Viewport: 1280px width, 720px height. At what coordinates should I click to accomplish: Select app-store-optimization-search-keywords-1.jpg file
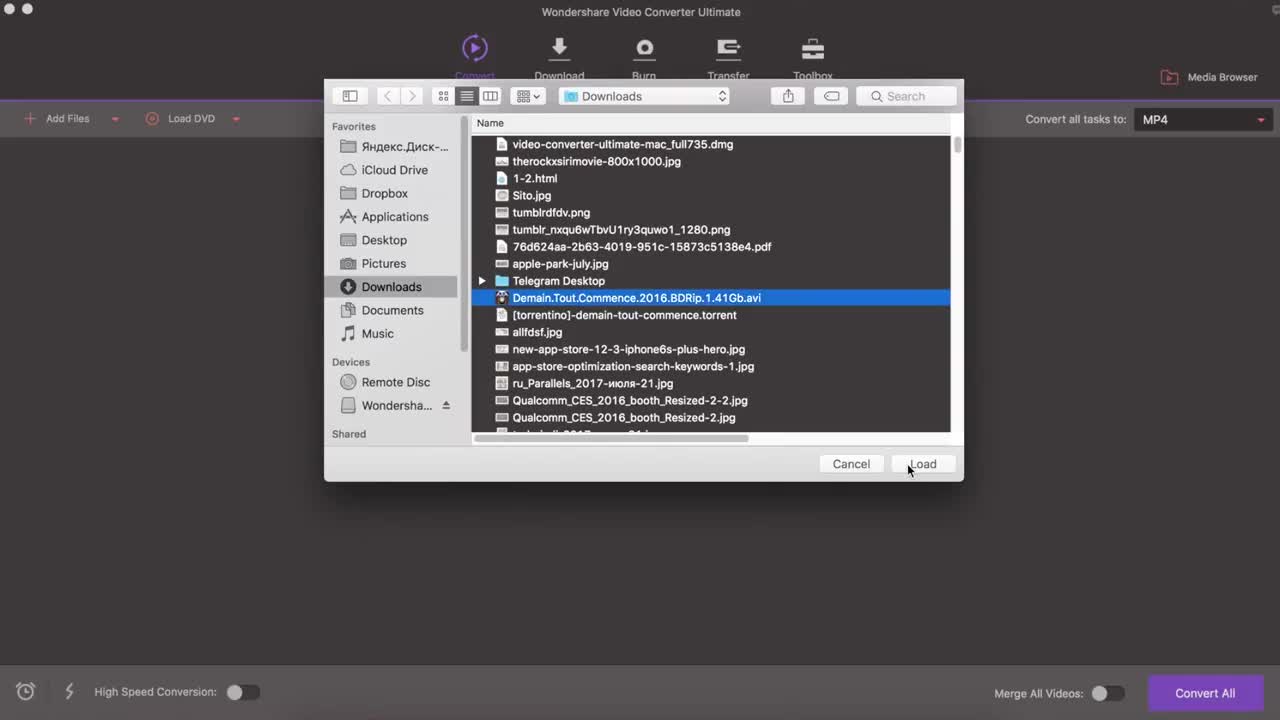click(710, 366)
